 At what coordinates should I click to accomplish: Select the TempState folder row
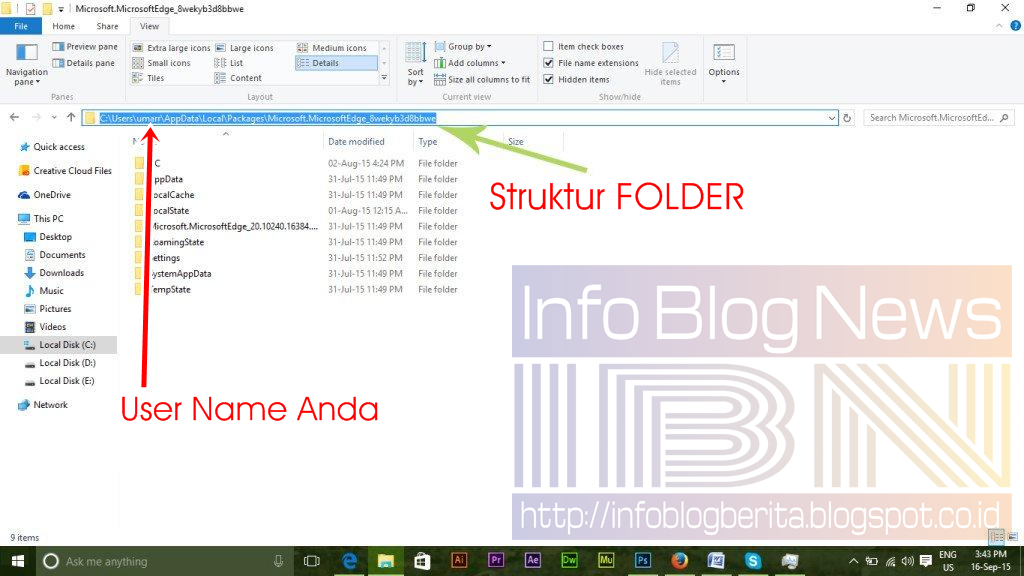[297, 289]
